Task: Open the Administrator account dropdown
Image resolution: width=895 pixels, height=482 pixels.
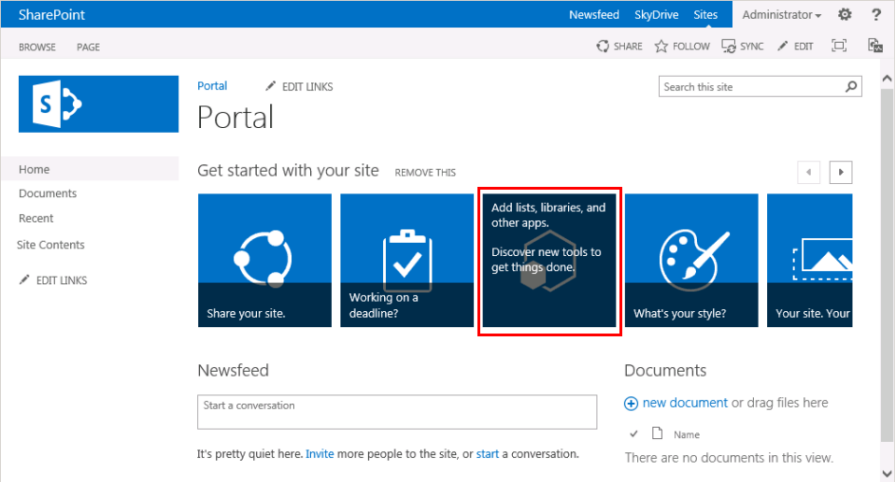Action: click(x=781, y=15)
